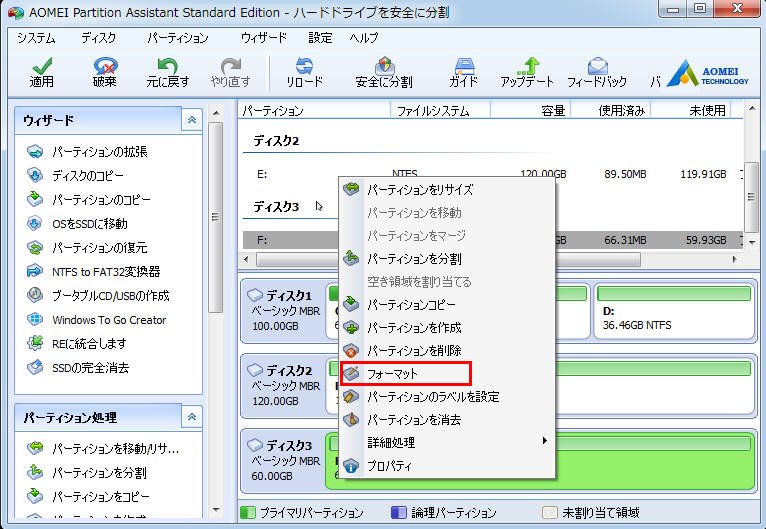Choose パーティションを作成 from context menu
Viewport: 766px width, 529px height.
point(447,327)
